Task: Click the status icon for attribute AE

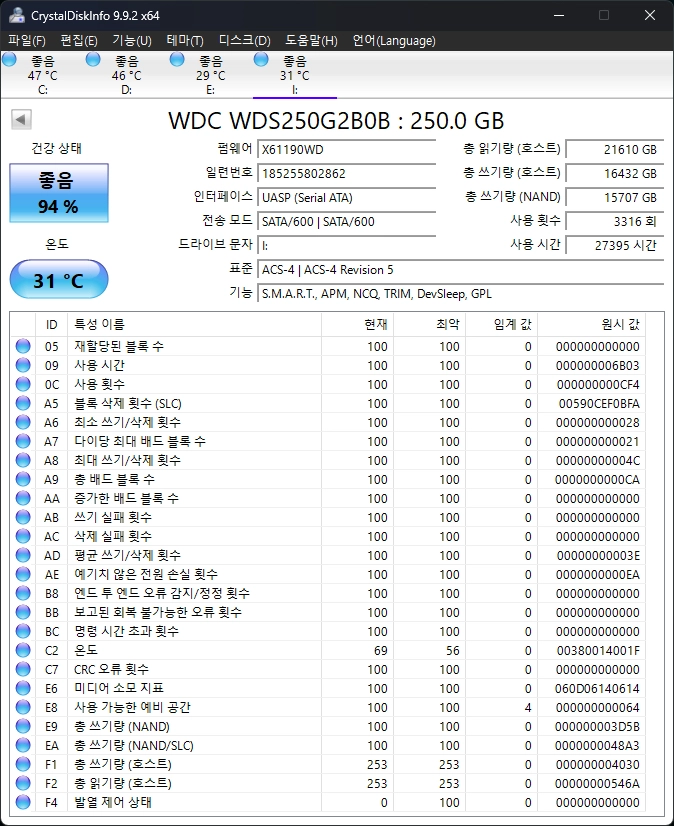Action: click(x=23, y=574)
